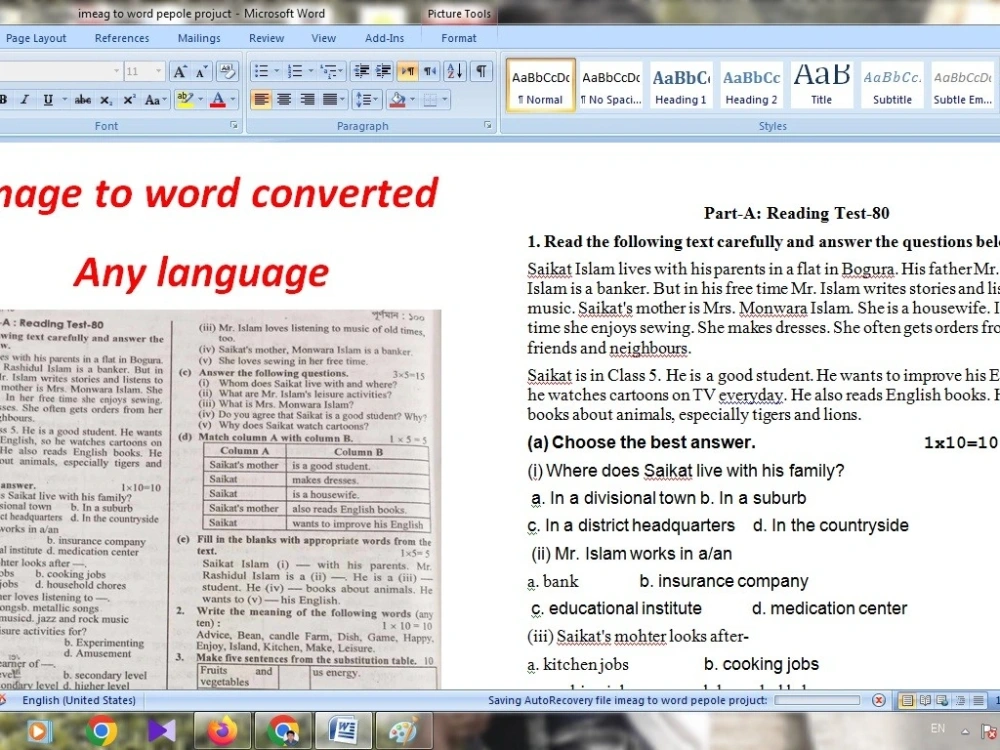
Task: Apply the Title style
Action: pos(821,85)
